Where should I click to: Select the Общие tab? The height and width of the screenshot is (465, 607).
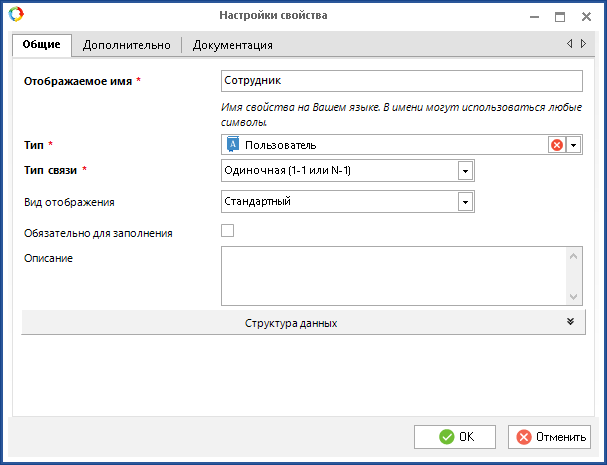coord(42,45)
